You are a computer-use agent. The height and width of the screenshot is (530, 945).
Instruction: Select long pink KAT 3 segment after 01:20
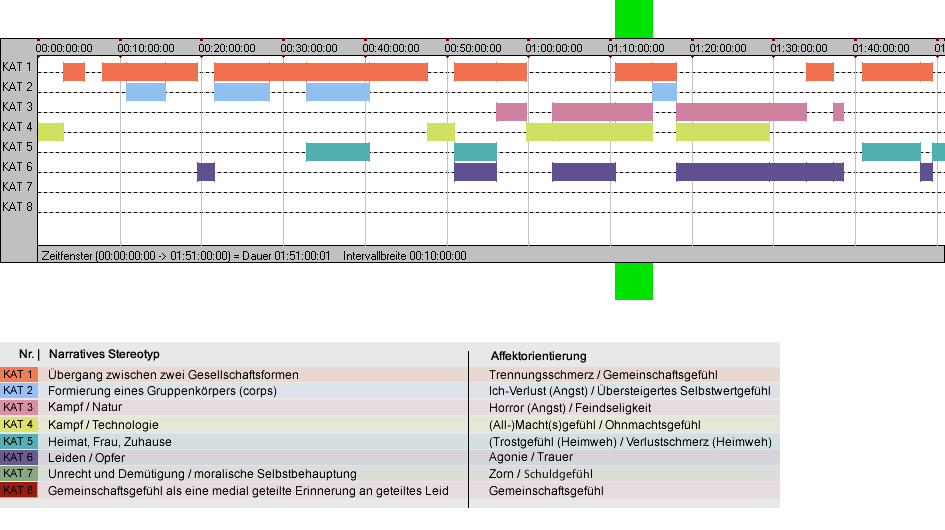[741, 112]
